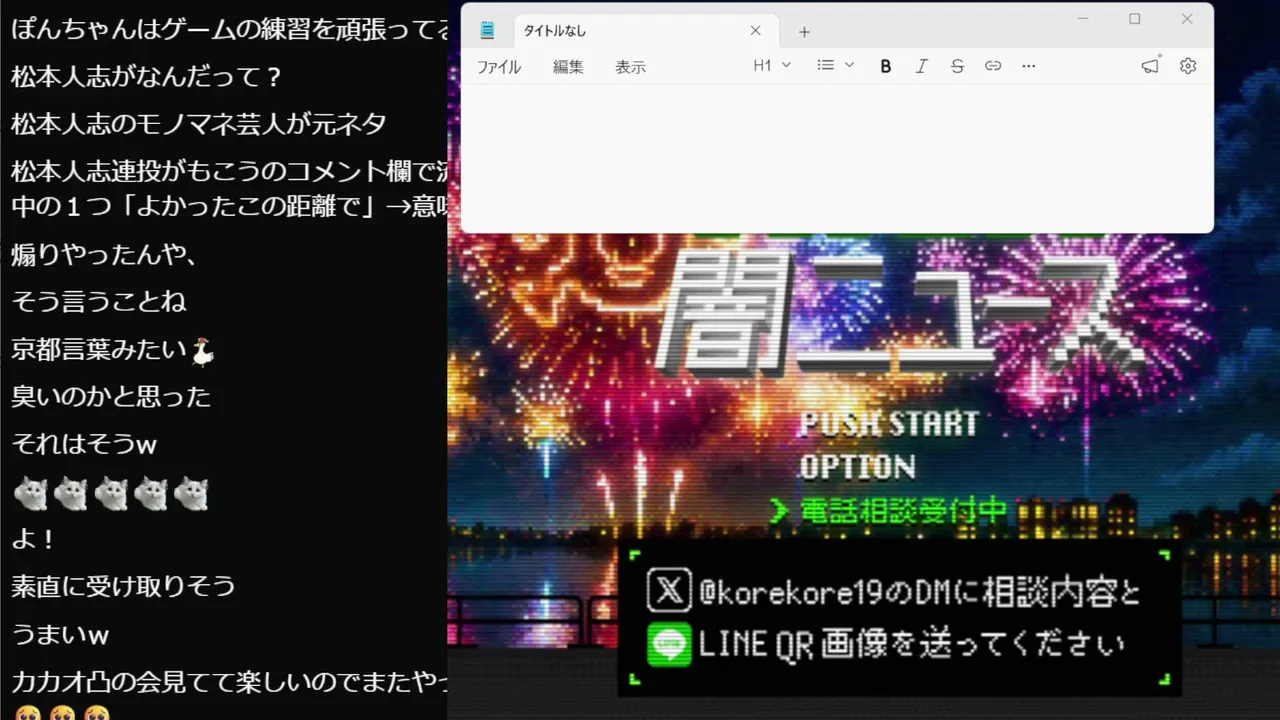Click the chat comment そう言うことね

(x=99, y=301)
